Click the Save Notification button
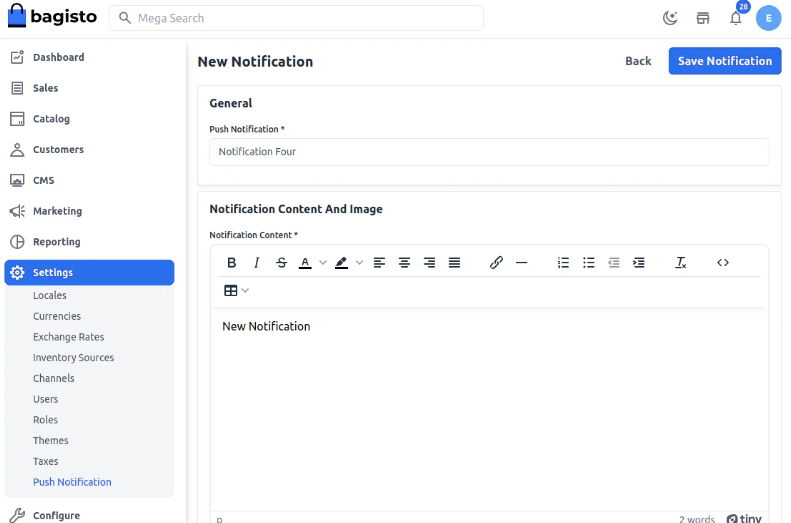The width and height of the screenshot is (791, 523). click(724, 61)
